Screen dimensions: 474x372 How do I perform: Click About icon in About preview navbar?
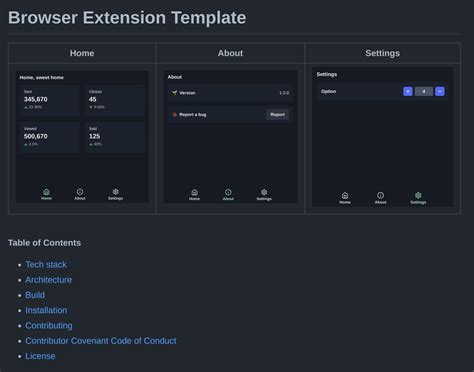click(228, 192)
